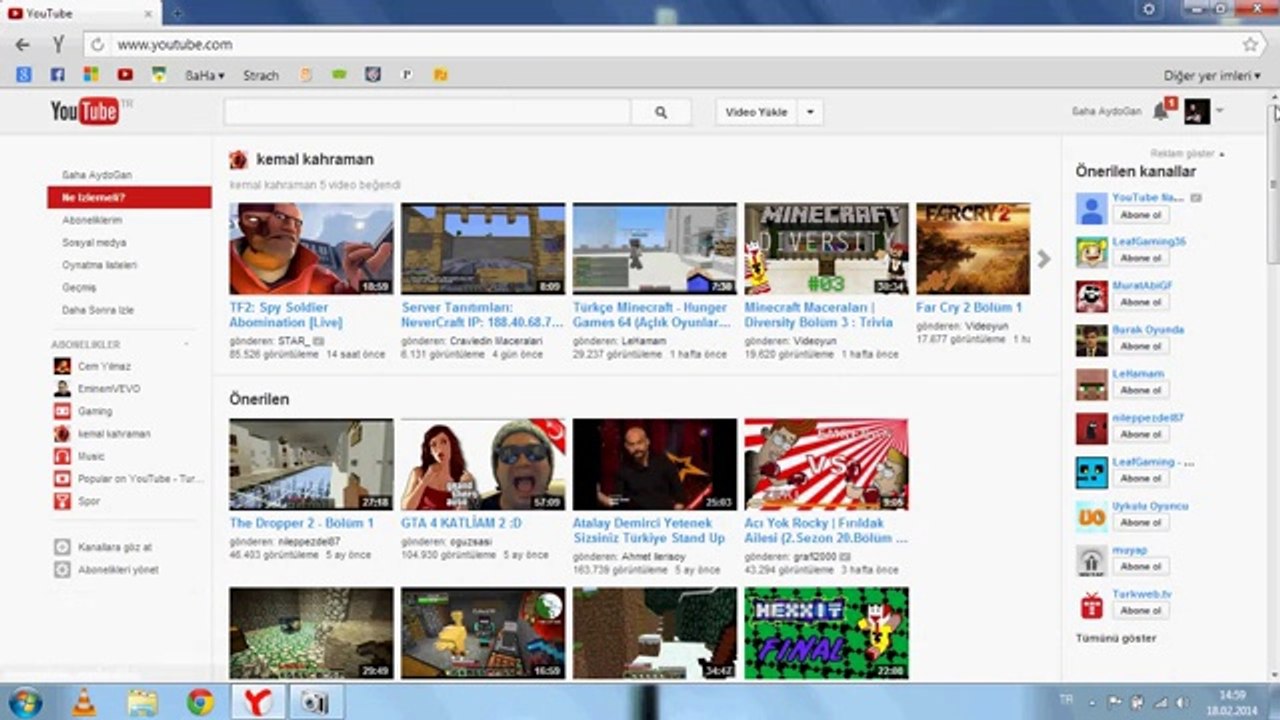Image resolution: width=1280 pixels, height=720 pixels.
Task: Open the GTA 4 KATLİAM 2 video title
Action: 461,523
